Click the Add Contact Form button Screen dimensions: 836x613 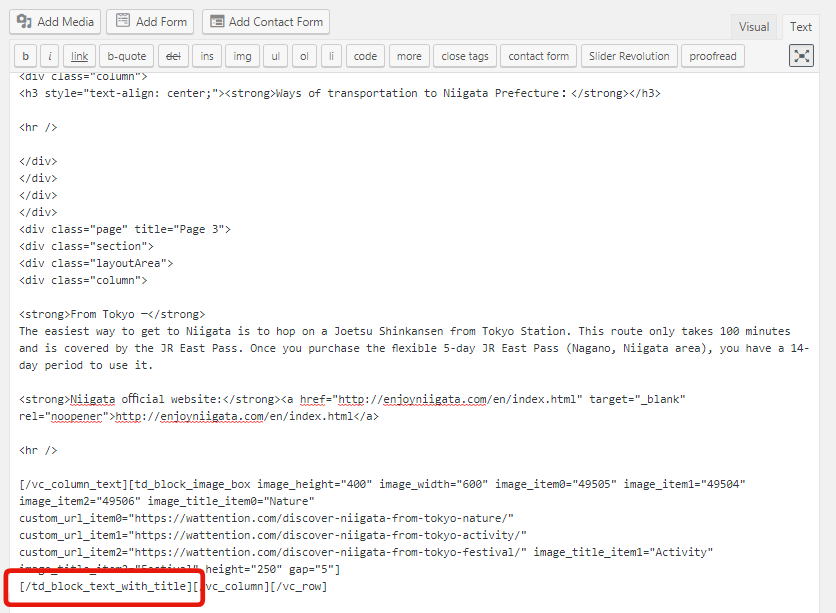[266, 22]
